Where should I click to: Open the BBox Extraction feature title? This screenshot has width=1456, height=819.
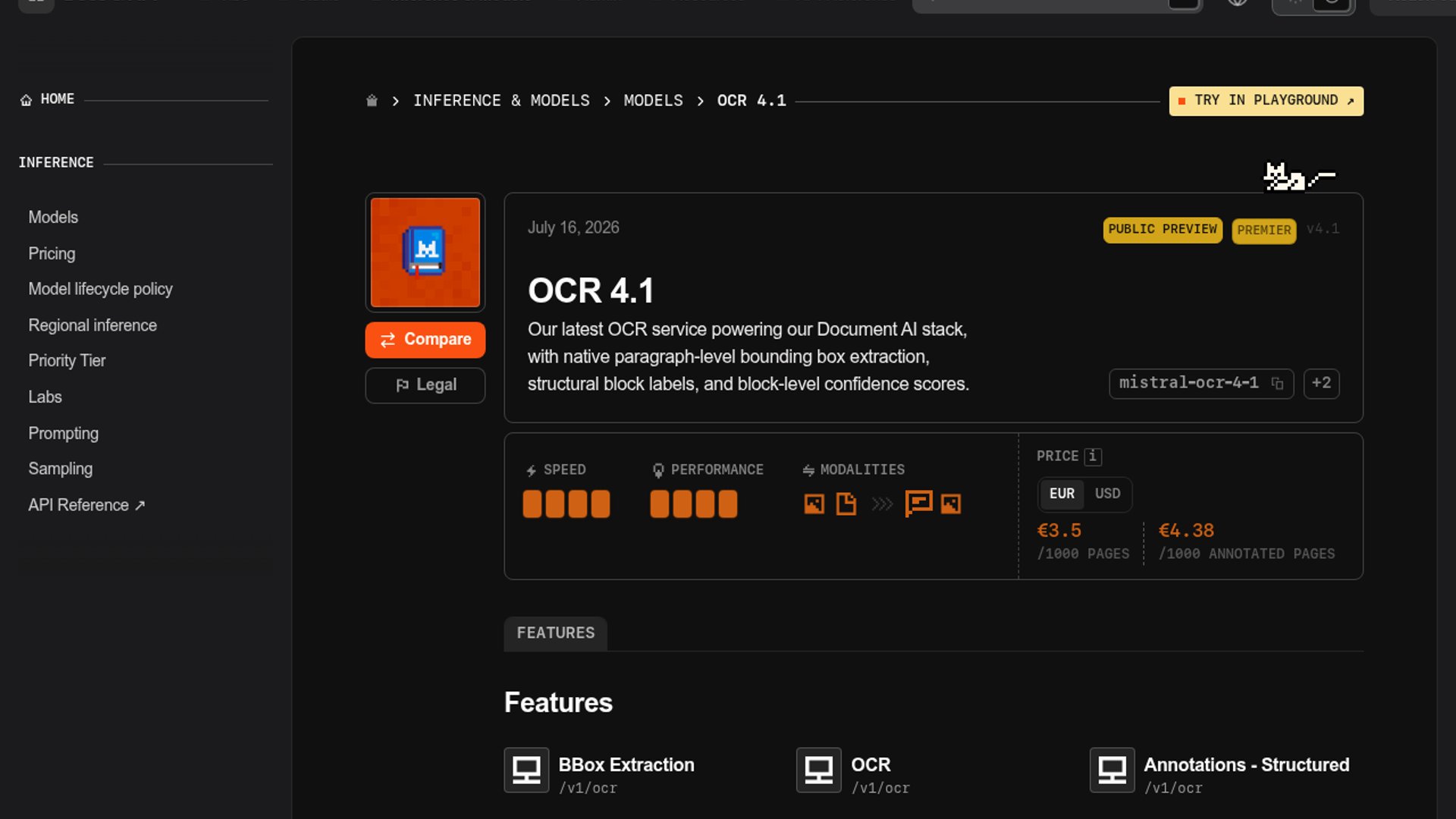tap(626, 765)
